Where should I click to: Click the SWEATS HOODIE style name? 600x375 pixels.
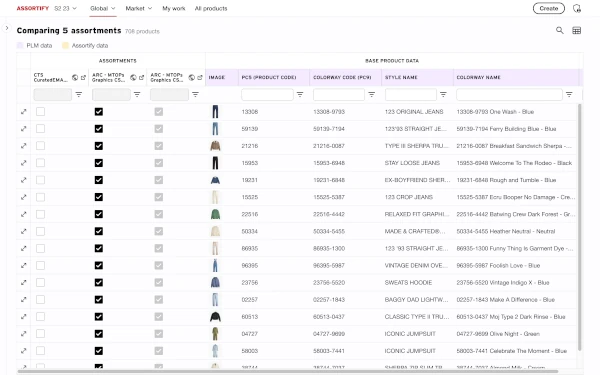pyautogui.click(x=408, y=282)
